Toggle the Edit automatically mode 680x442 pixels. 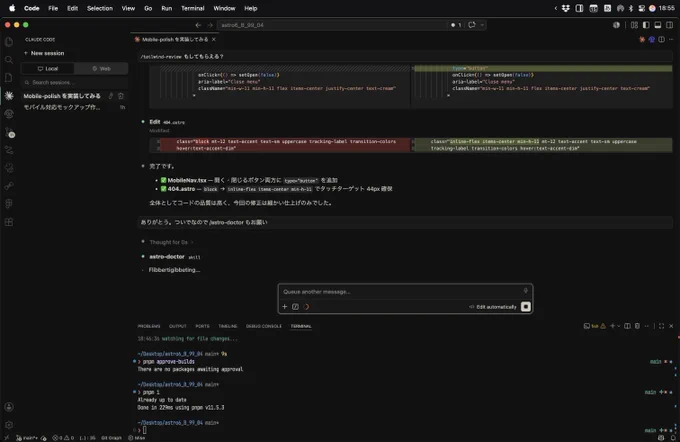[493, 307]
